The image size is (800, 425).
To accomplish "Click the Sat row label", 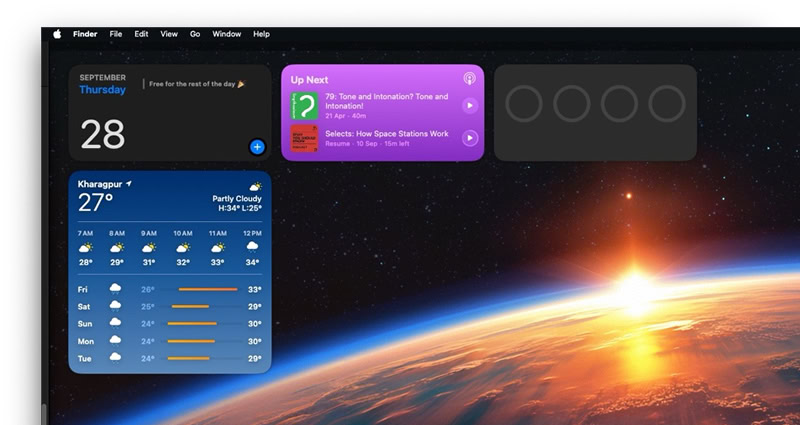I will tap(84, 307).
